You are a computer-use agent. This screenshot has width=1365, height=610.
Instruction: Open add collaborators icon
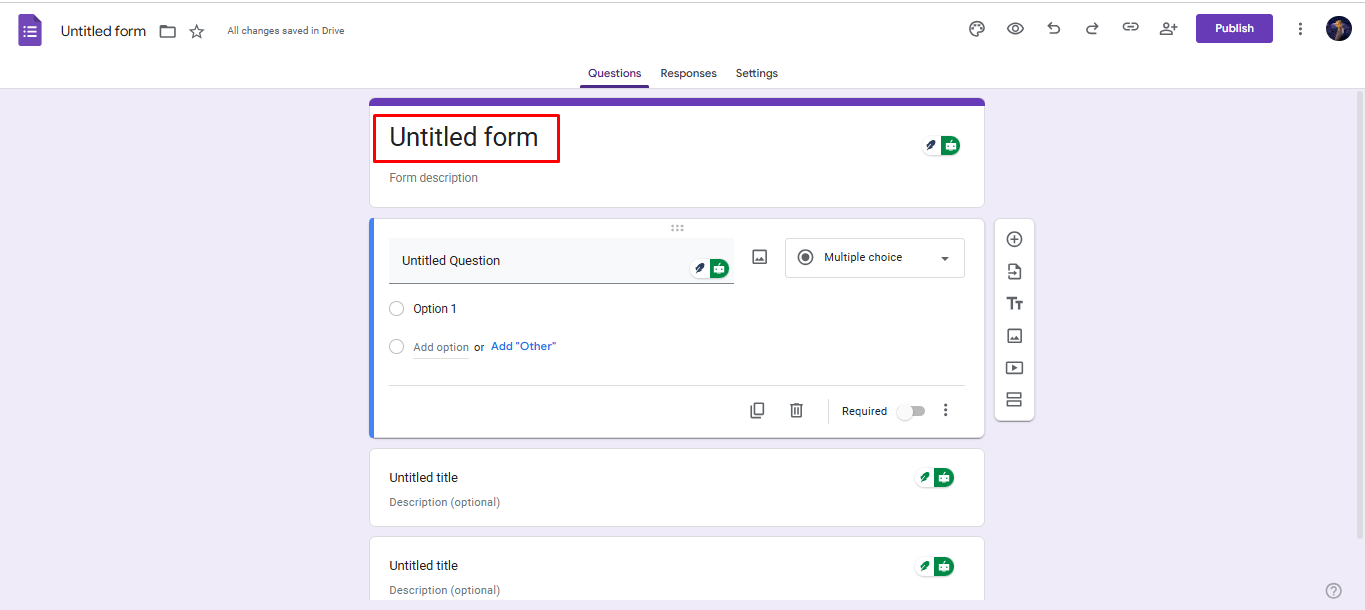point(1168,29)
